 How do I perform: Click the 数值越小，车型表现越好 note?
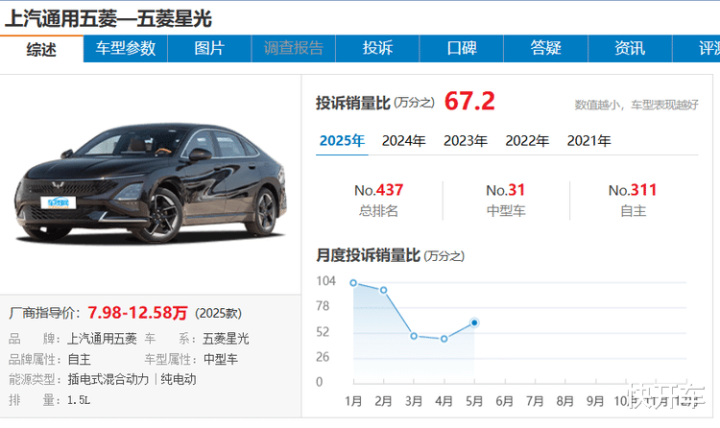[636, 105]
